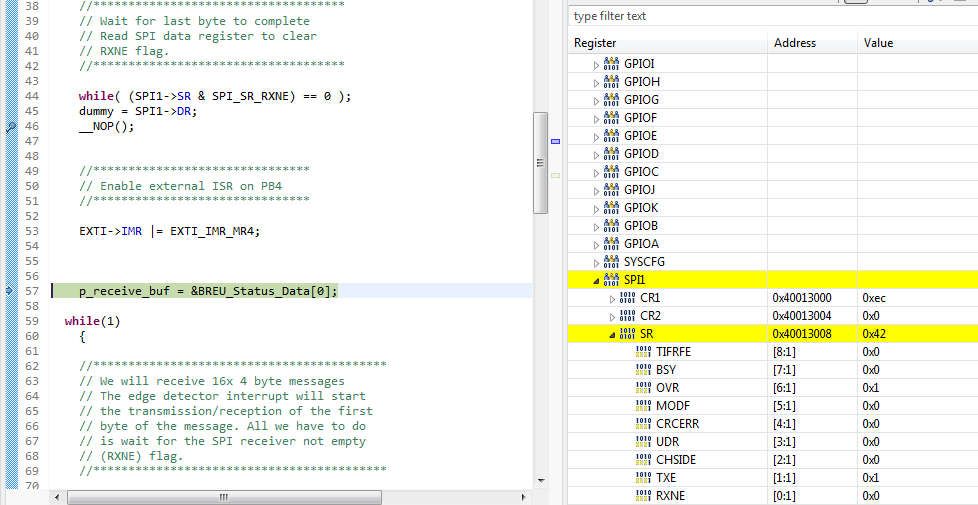978x505 pixels.
Task: Click the CR2 register icon
Action: coord(627,316)
